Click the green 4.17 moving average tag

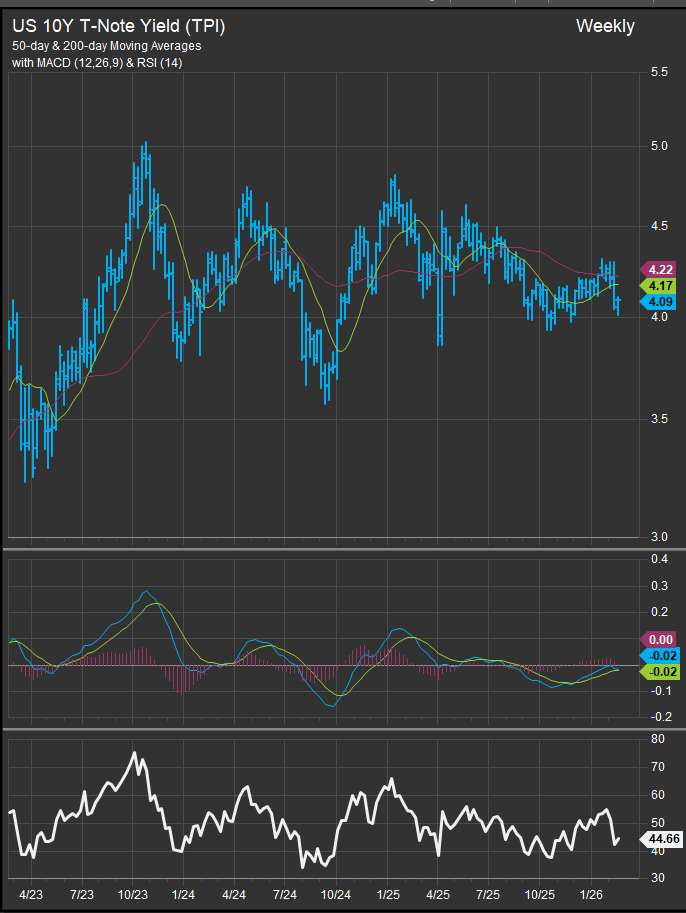[x=660, y=285]
